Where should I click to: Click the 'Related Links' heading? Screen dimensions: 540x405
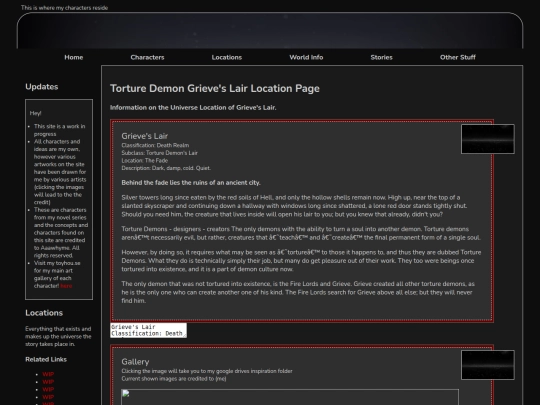pos(46,360)
